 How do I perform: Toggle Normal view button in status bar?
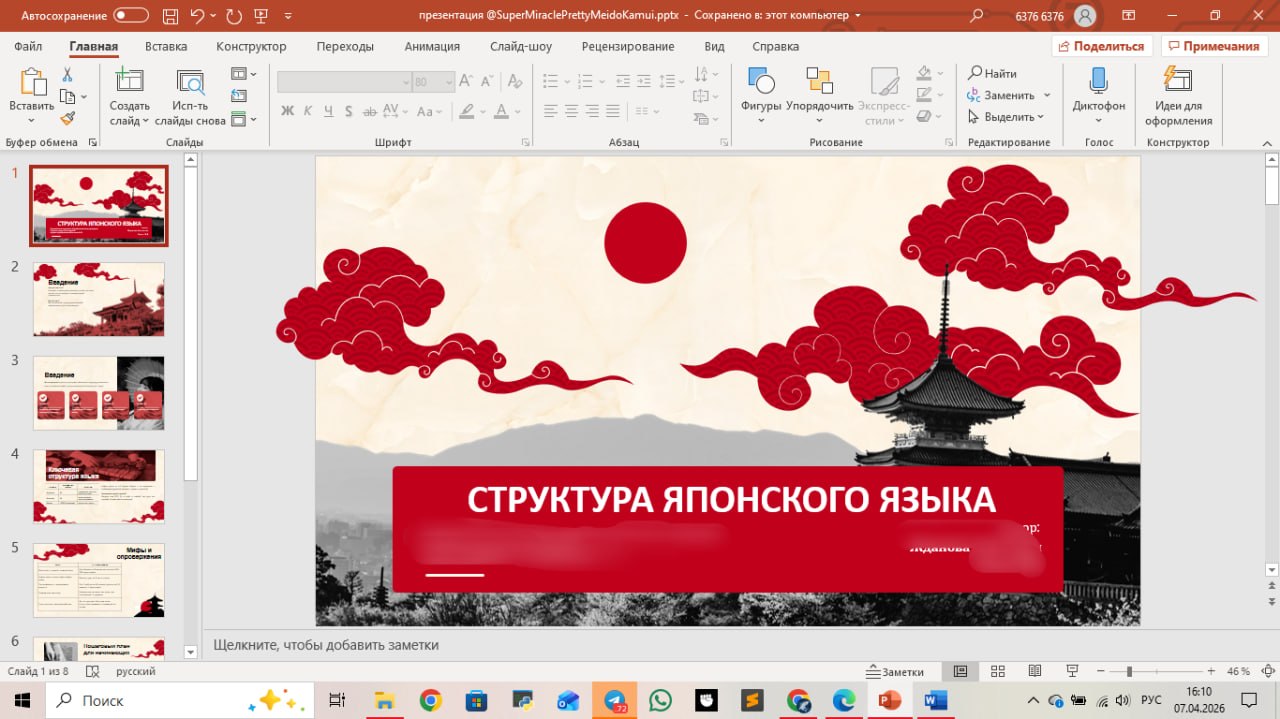pos(960,671)
